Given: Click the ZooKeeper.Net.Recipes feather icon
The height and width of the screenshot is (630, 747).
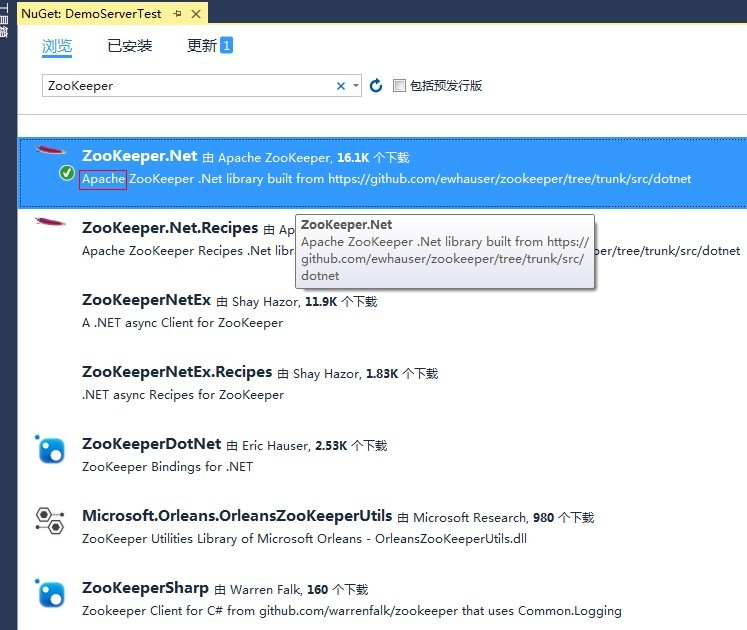Looking at the screenshot, I should click(x=50, y=222).
